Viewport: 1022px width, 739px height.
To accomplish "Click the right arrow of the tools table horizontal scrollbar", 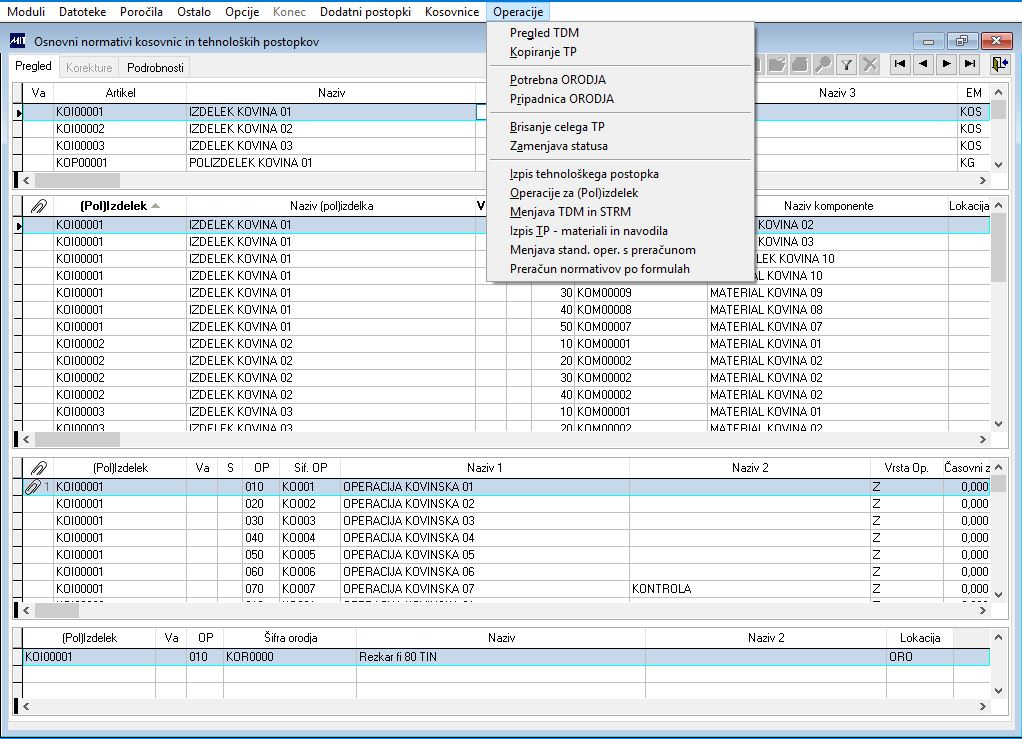I will 983,706.
